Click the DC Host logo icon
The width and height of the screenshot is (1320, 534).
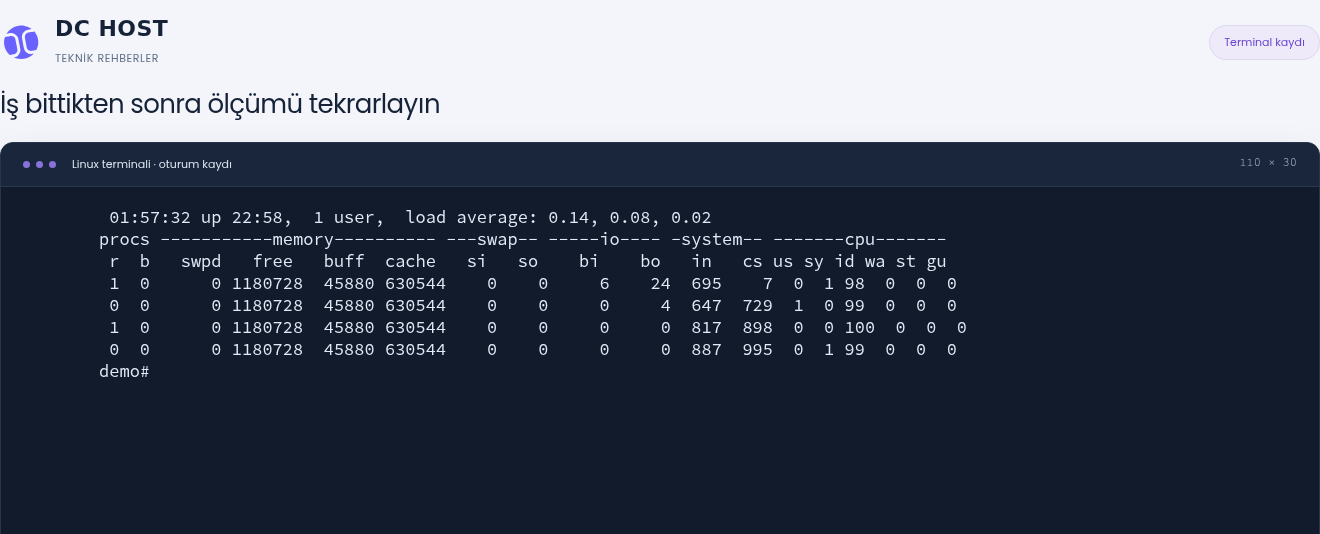(21, 42)
